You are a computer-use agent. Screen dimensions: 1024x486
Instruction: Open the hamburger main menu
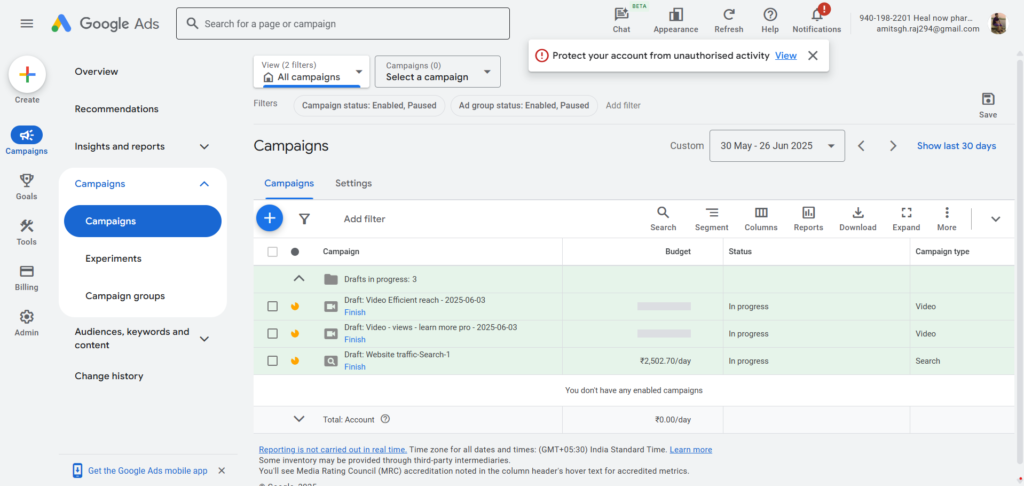[x=27, y=24]
